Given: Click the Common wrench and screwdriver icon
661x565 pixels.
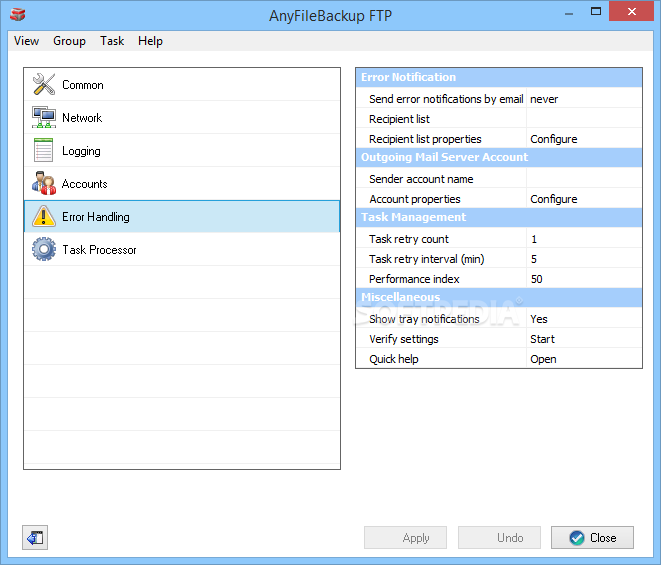Looking at the screenshot, I should (x=44, y=84).
